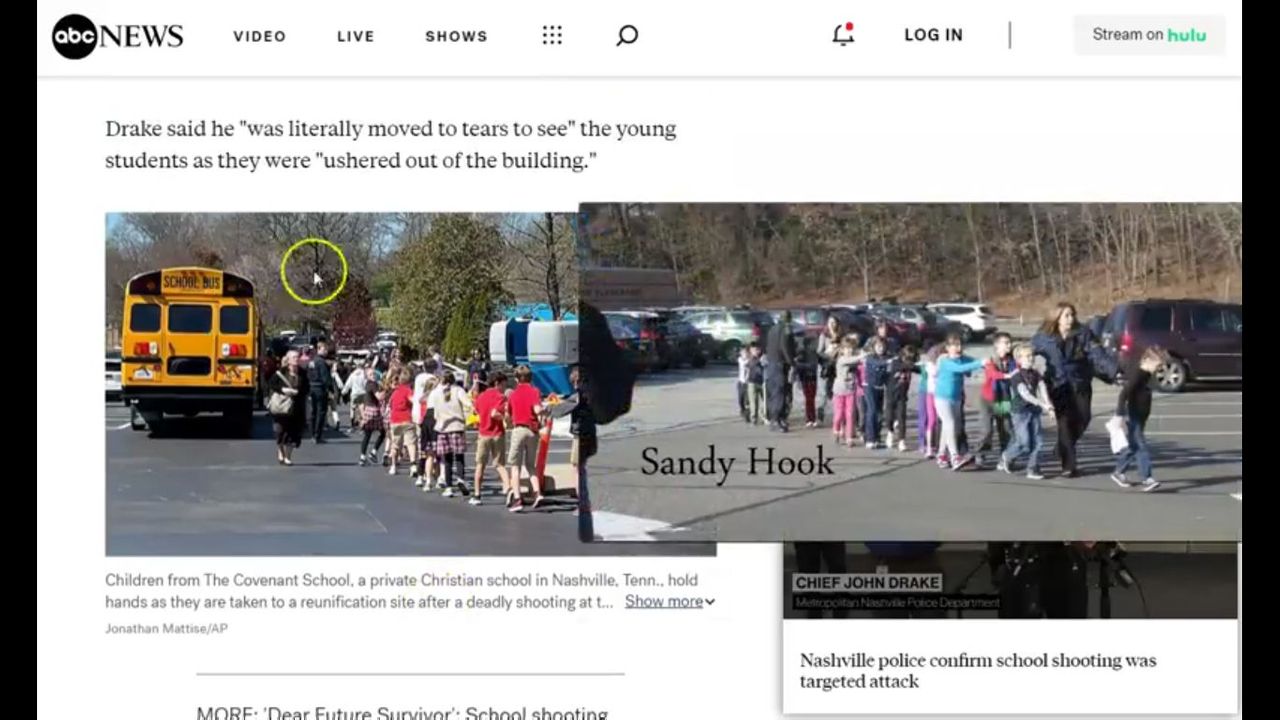The width and height of the screenshot is (1280, 720).
Task: Play the Chief John Drake video
Action: tap(1010, 581)
